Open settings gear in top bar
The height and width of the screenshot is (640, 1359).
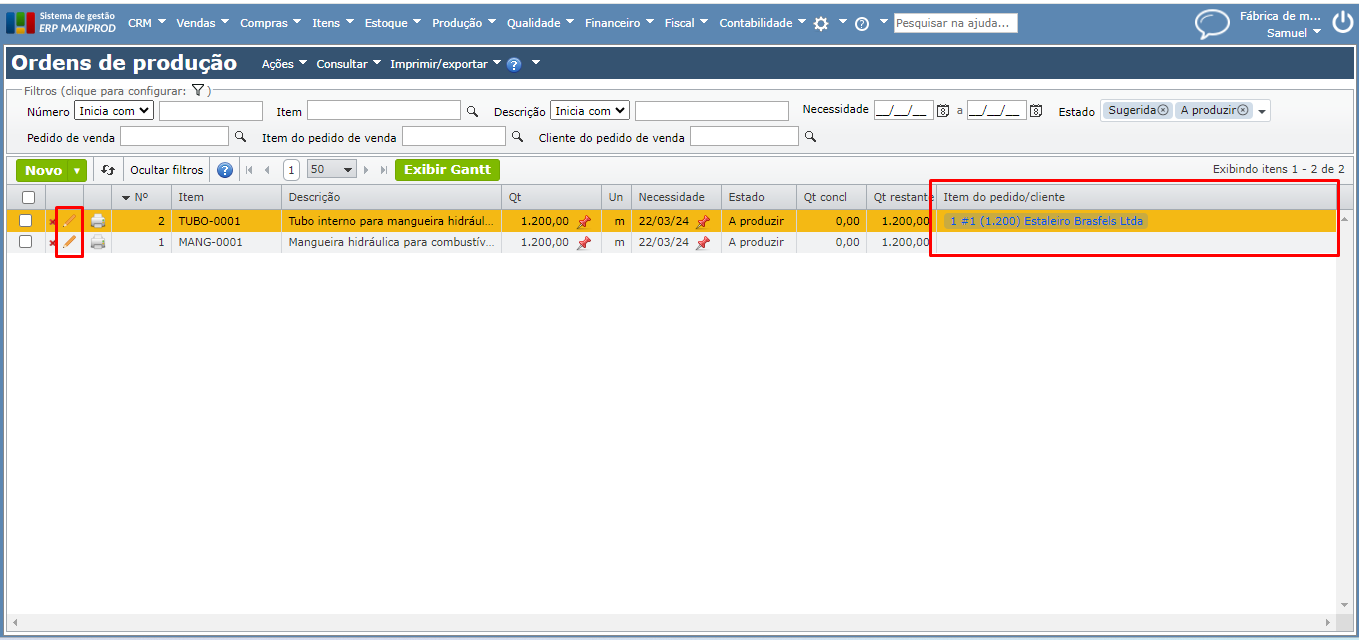click(821, 23)
